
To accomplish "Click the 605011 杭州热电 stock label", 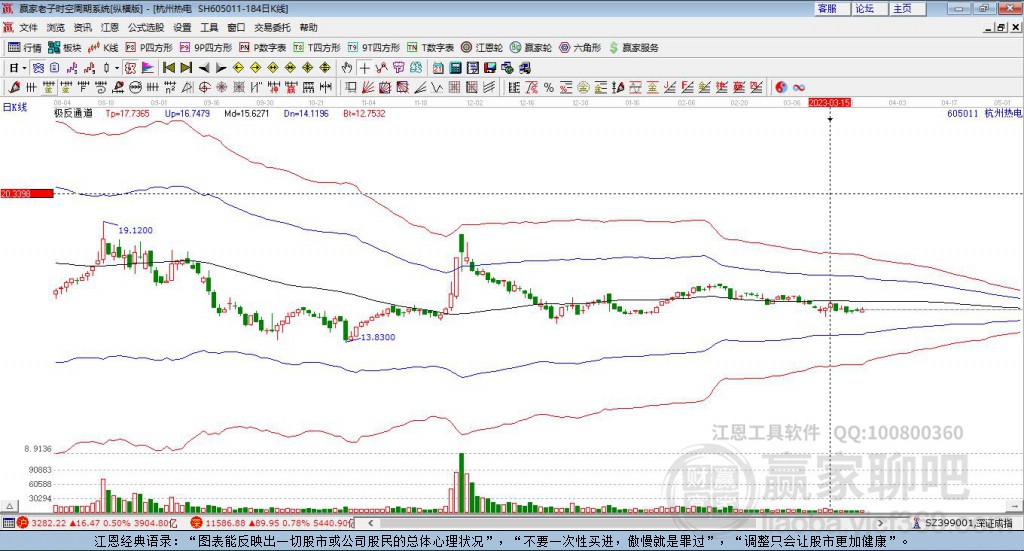I will coord(984,113).
